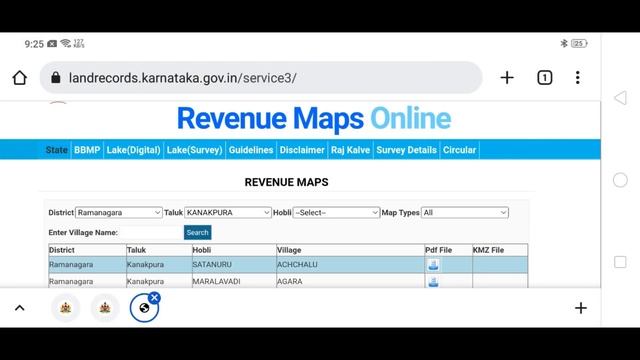Open the browser three-dot menu

click(578, 78)
